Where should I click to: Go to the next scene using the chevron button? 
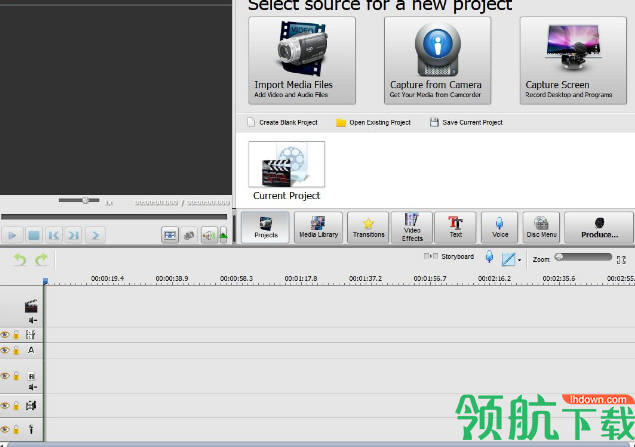coord(96,235)
